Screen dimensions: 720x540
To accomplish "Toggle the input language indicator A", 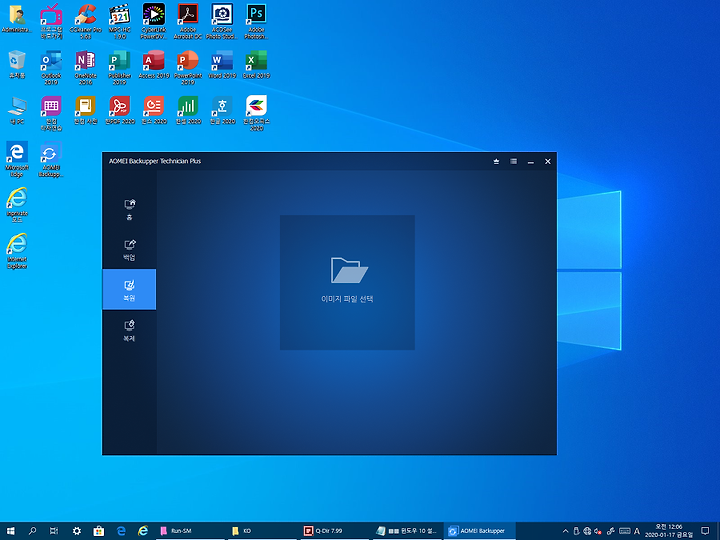I will pyautogui.click(x=637, y=531).
